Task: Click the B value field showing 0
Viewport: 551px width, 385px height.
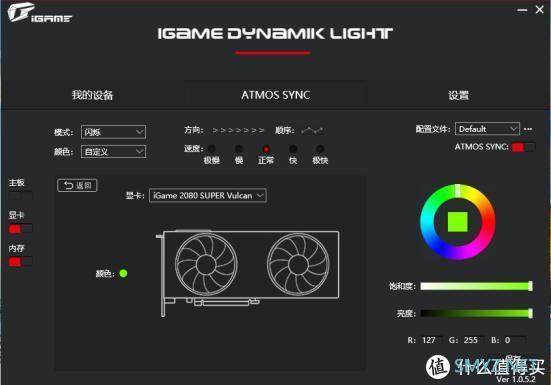Action: tap(515, 340)
